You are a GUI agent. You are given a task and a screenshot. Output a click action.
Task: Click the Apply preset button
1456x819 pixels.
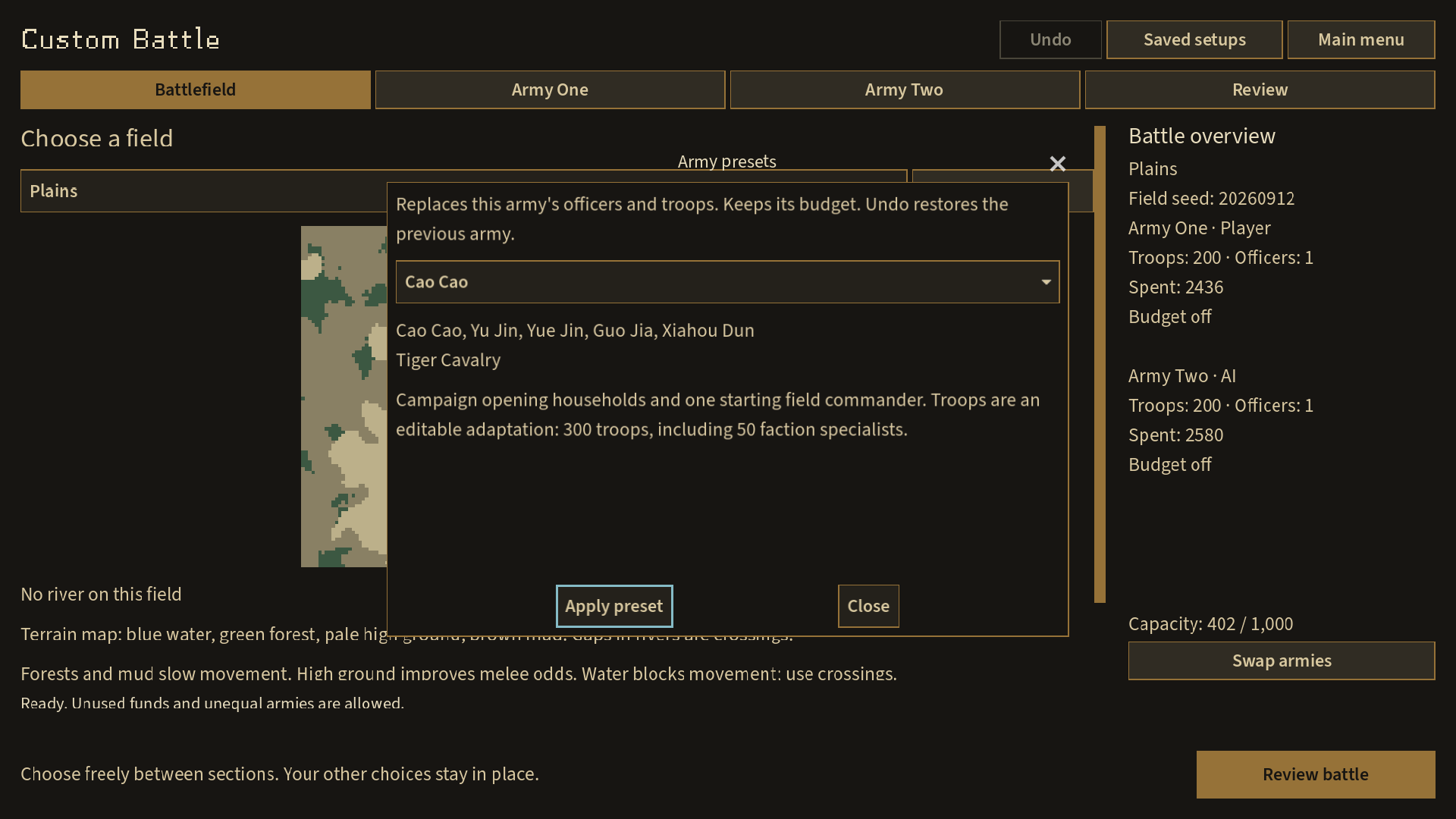[614, 606]
